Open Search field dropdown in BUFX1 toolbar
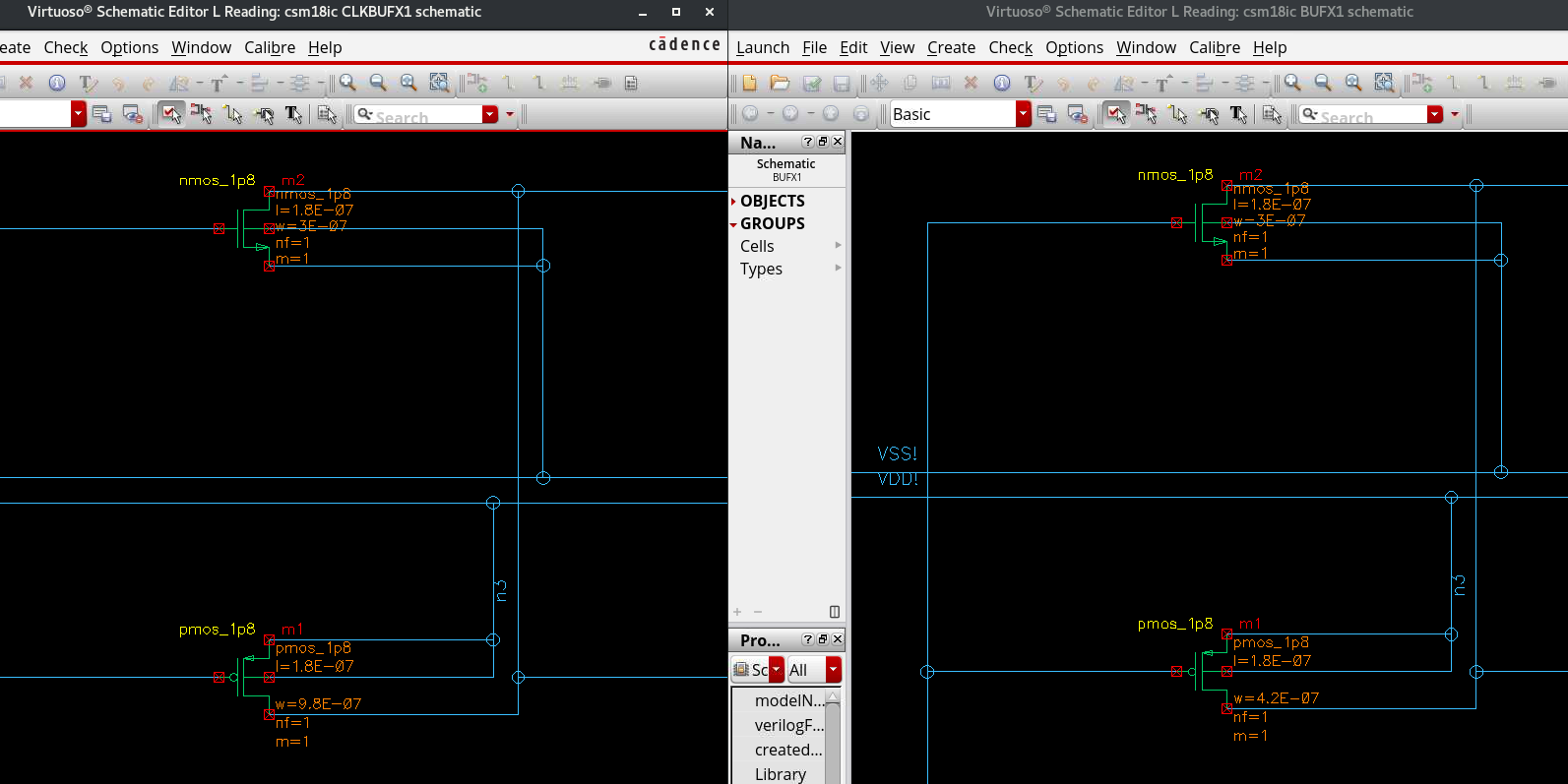 click(1435, 114)
